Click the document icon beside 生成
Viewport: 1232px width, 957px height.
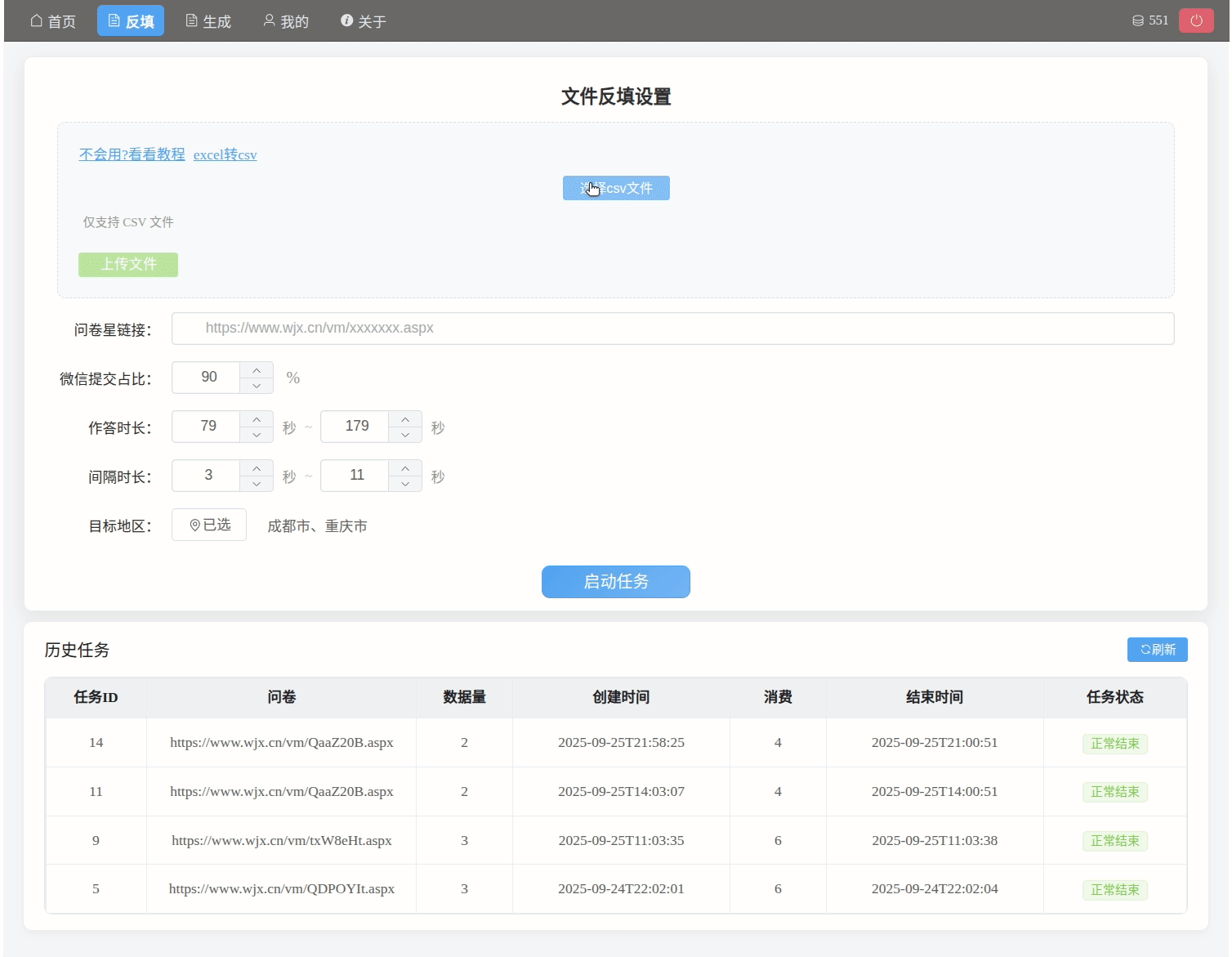coord(190,20)
